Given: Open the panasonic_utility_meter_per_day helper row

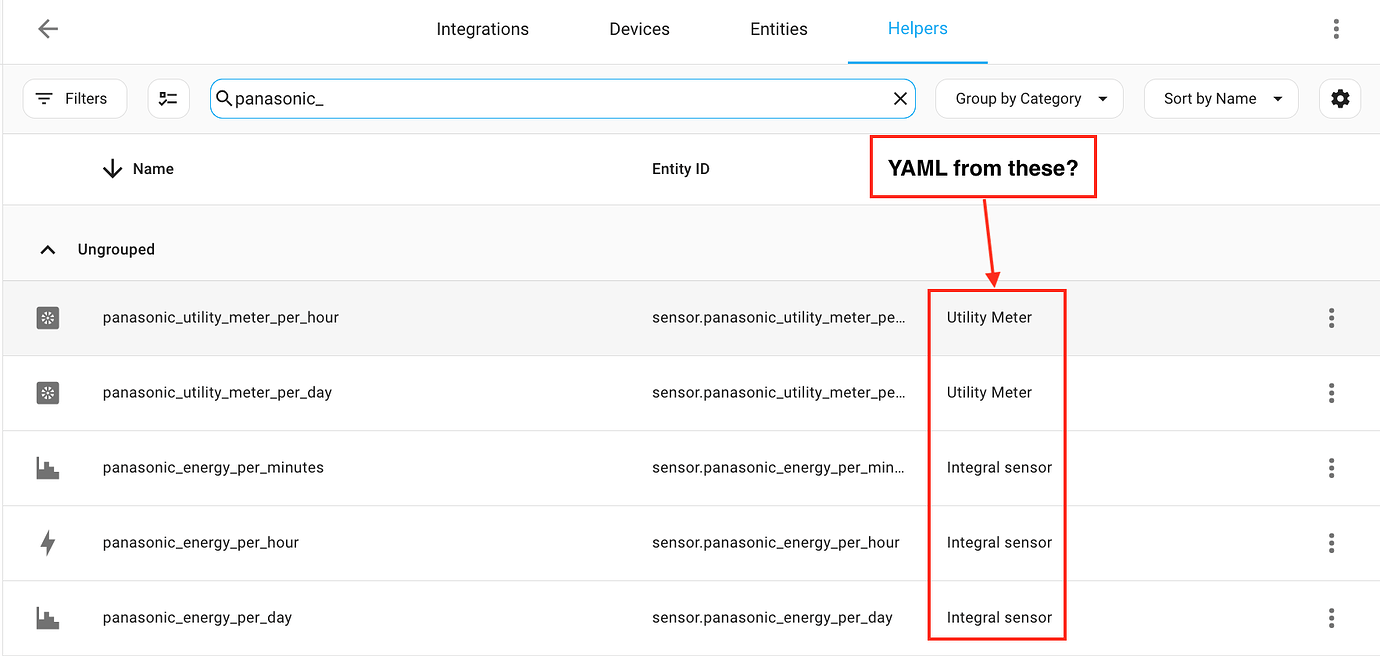Looking at the screenshot, I should pos(690,393).
